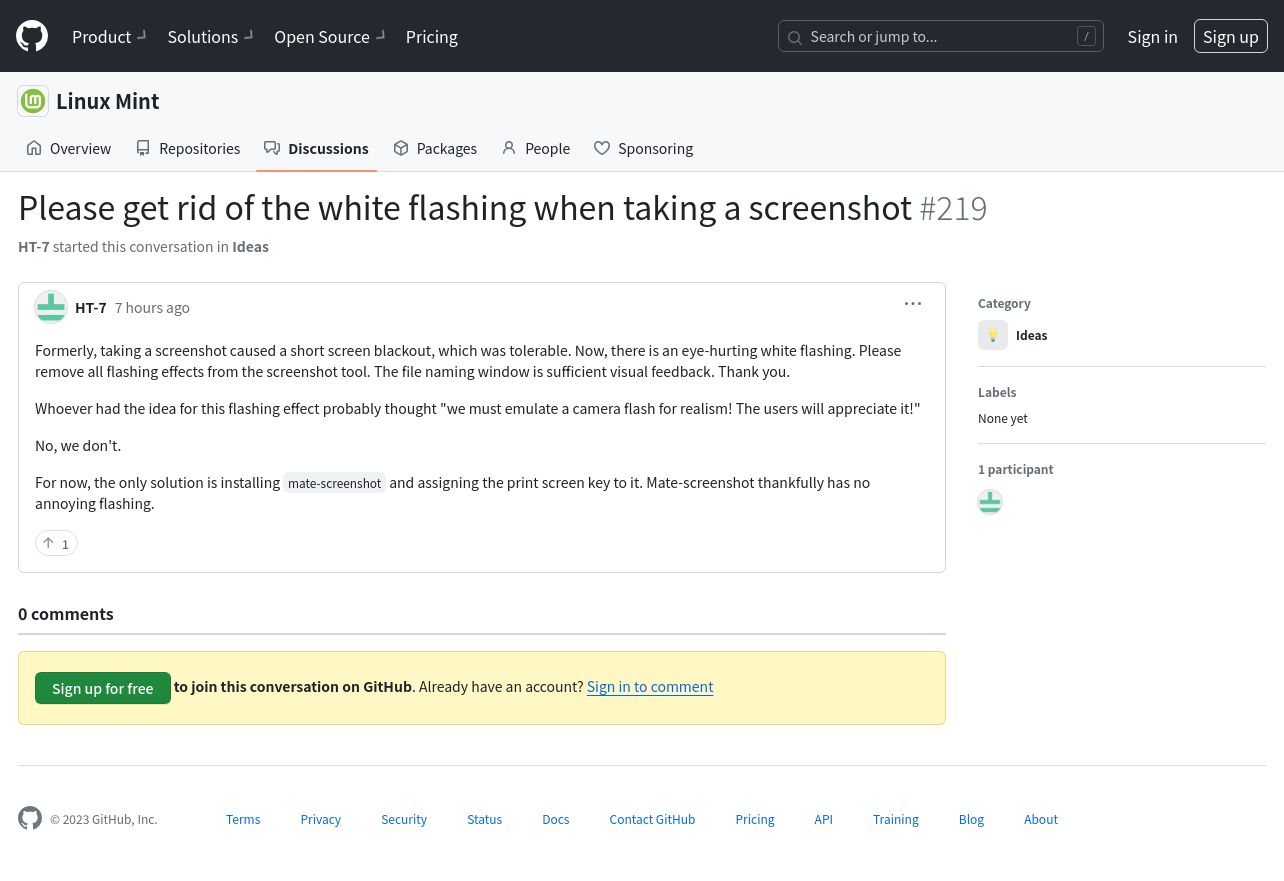The height and width of the screenshot is (881, 1284).
Task: Focus the Search or jump to field
Action: (941, 36)
